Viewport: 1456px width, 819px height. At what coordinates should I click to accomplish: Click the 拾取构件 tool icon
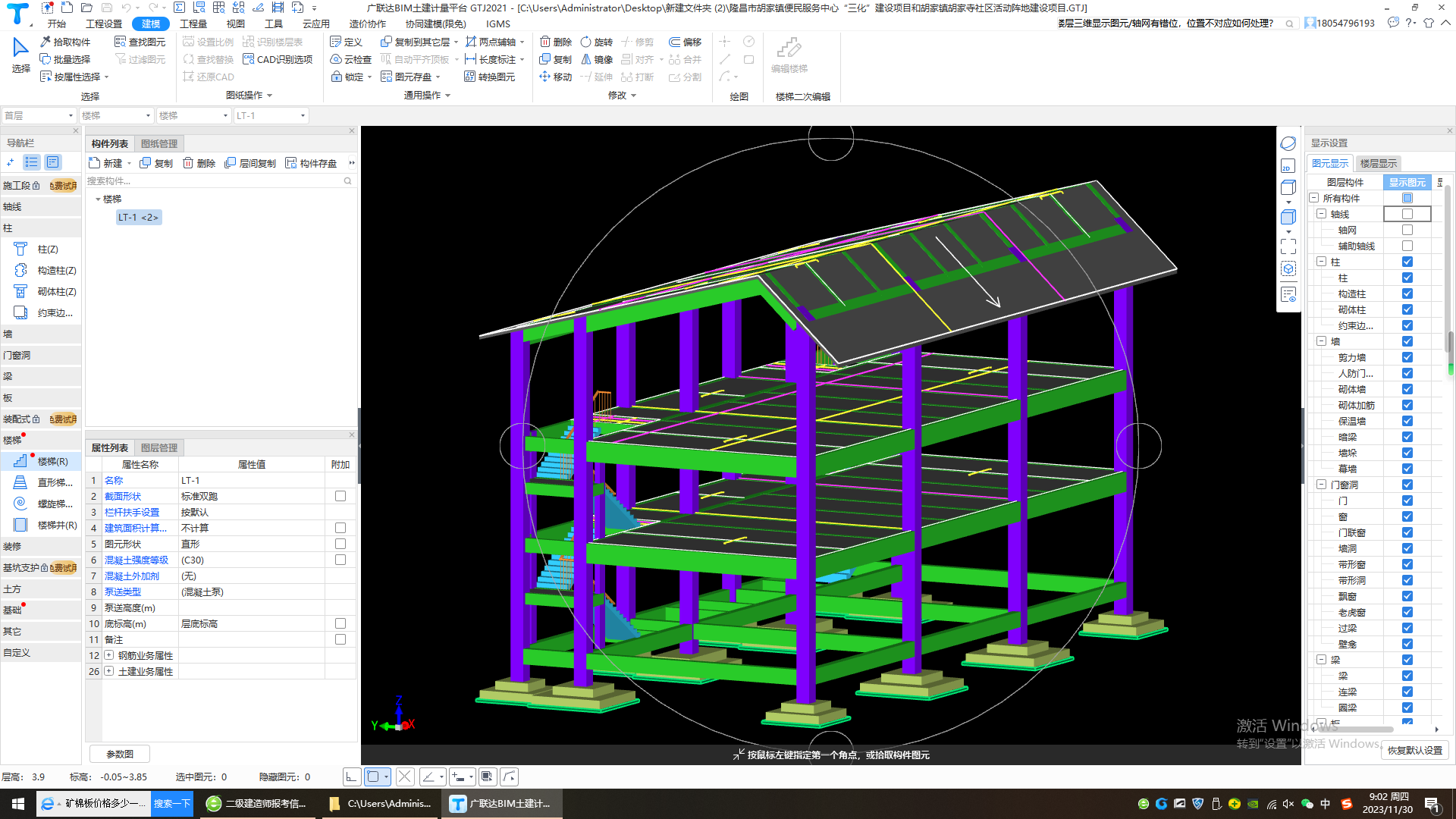click(45, 42)
